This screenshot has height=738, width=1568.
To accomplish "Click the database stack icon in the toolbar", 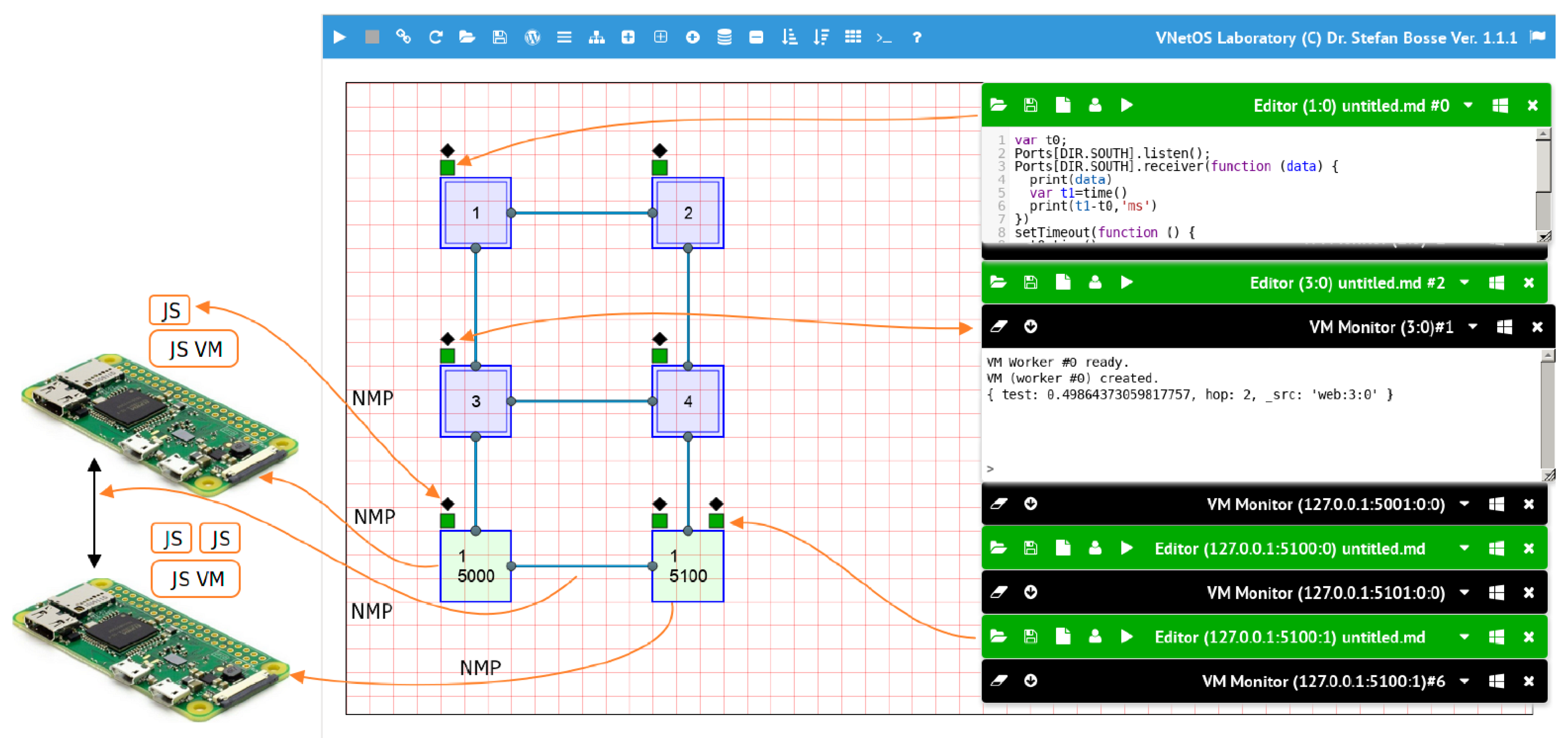I will pyautogui.click(x=724, y=37).
